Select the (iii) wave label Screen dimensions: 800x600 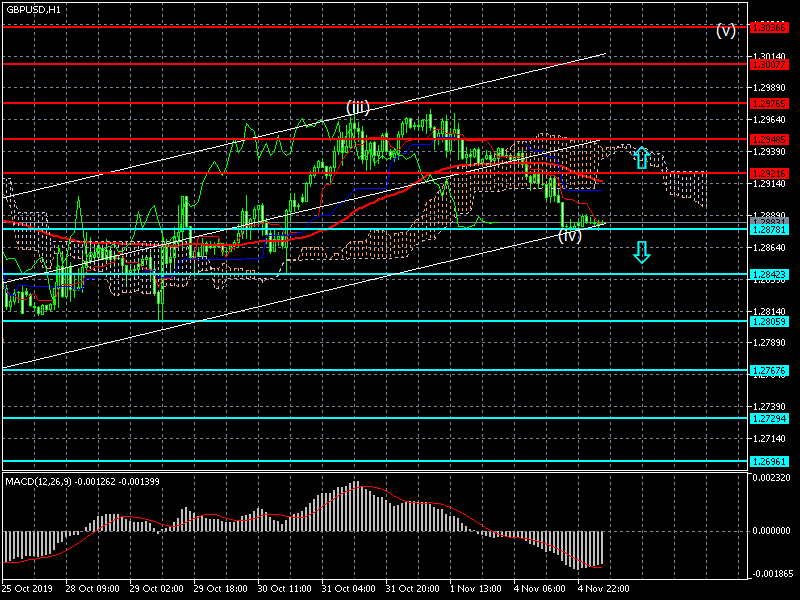click(x=358, y=107)
